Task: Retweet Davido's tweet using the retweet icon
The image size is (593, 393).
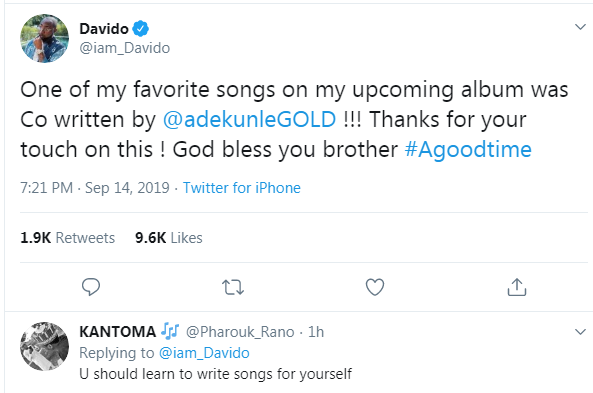Action: pyautogui.click(x=233, y=287)
